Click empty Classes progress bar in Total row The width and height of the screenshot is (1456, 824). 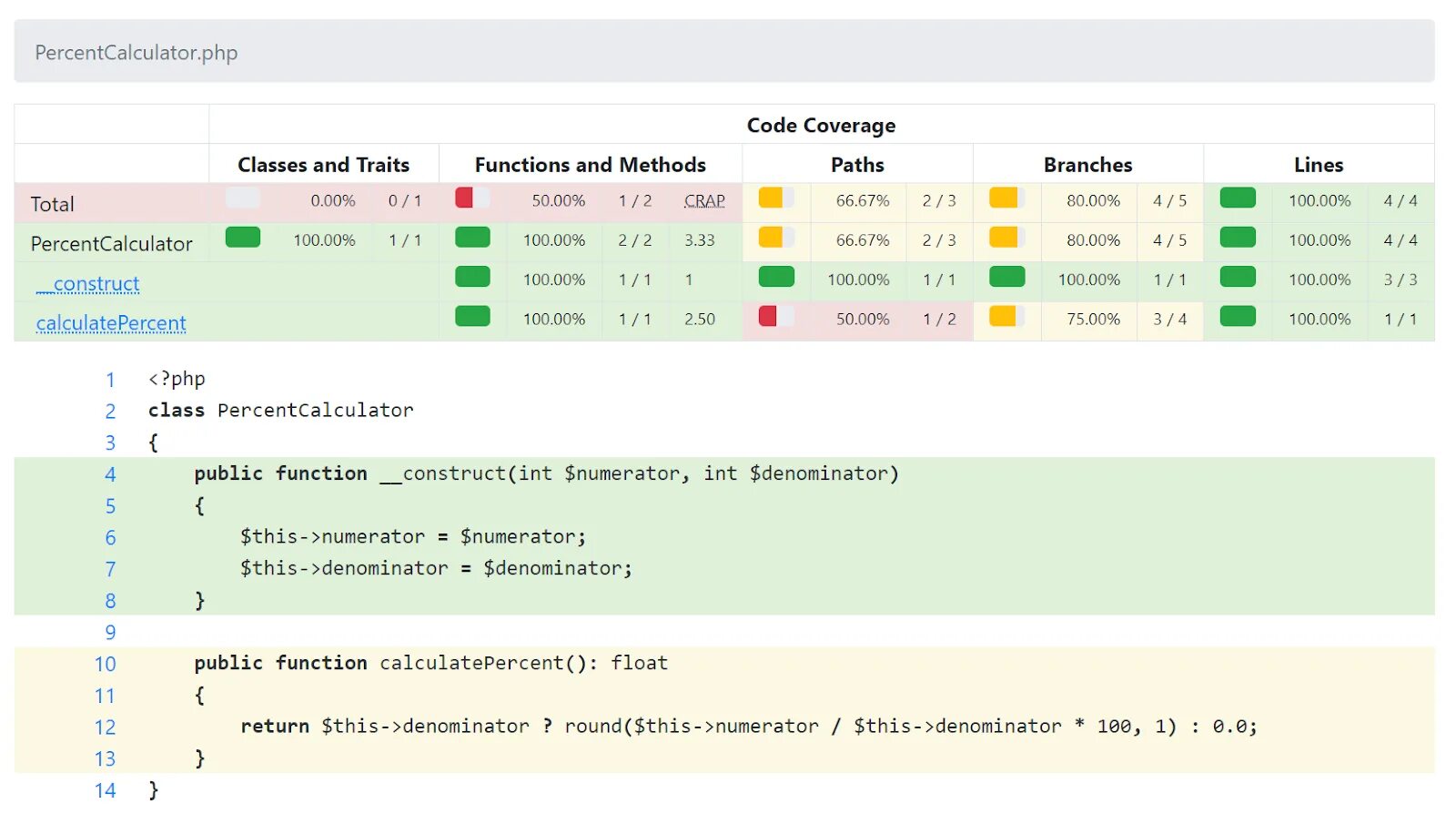coord(242,198)
